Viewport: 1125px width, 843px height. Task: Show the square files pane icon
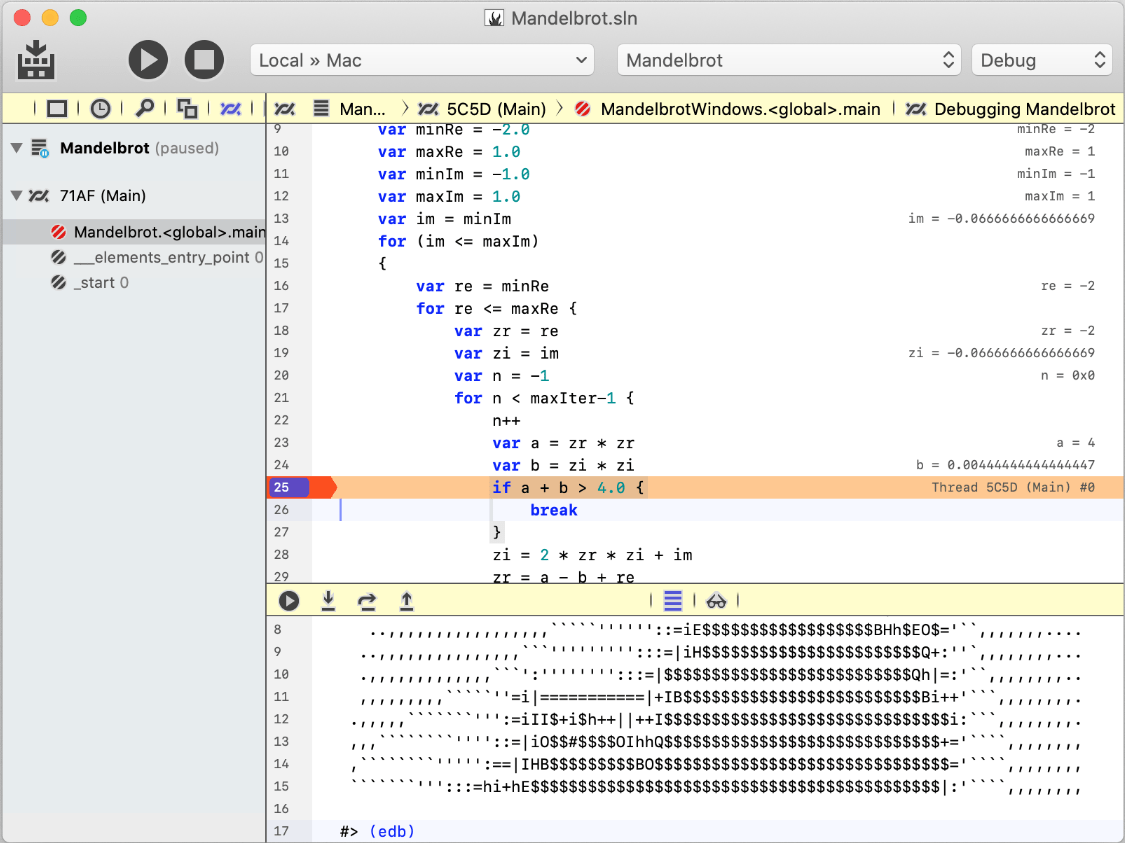[57, 109]
